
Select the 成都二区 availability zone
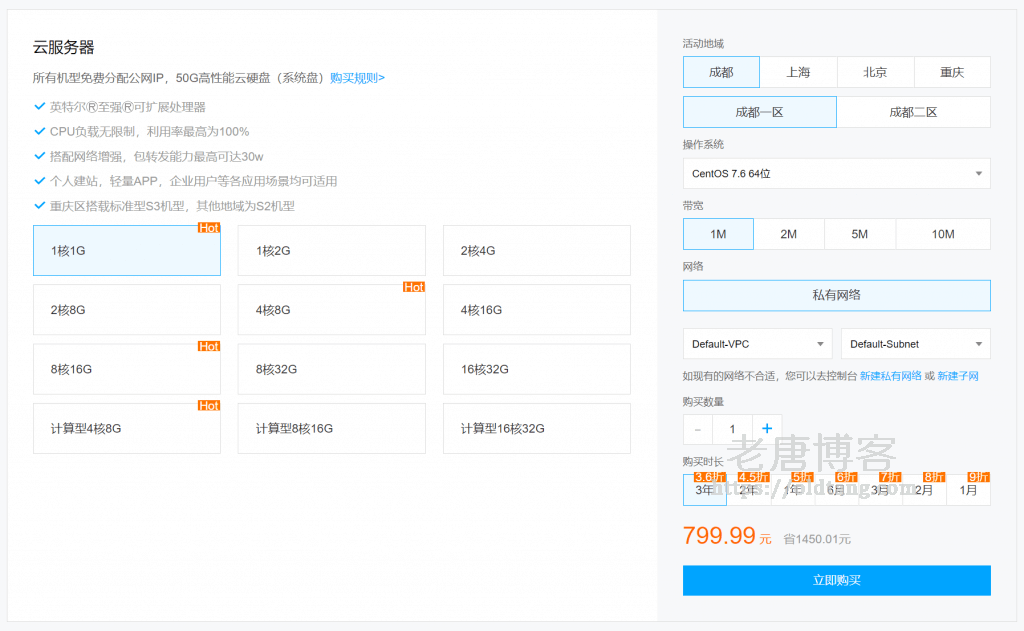click(913, 111)
